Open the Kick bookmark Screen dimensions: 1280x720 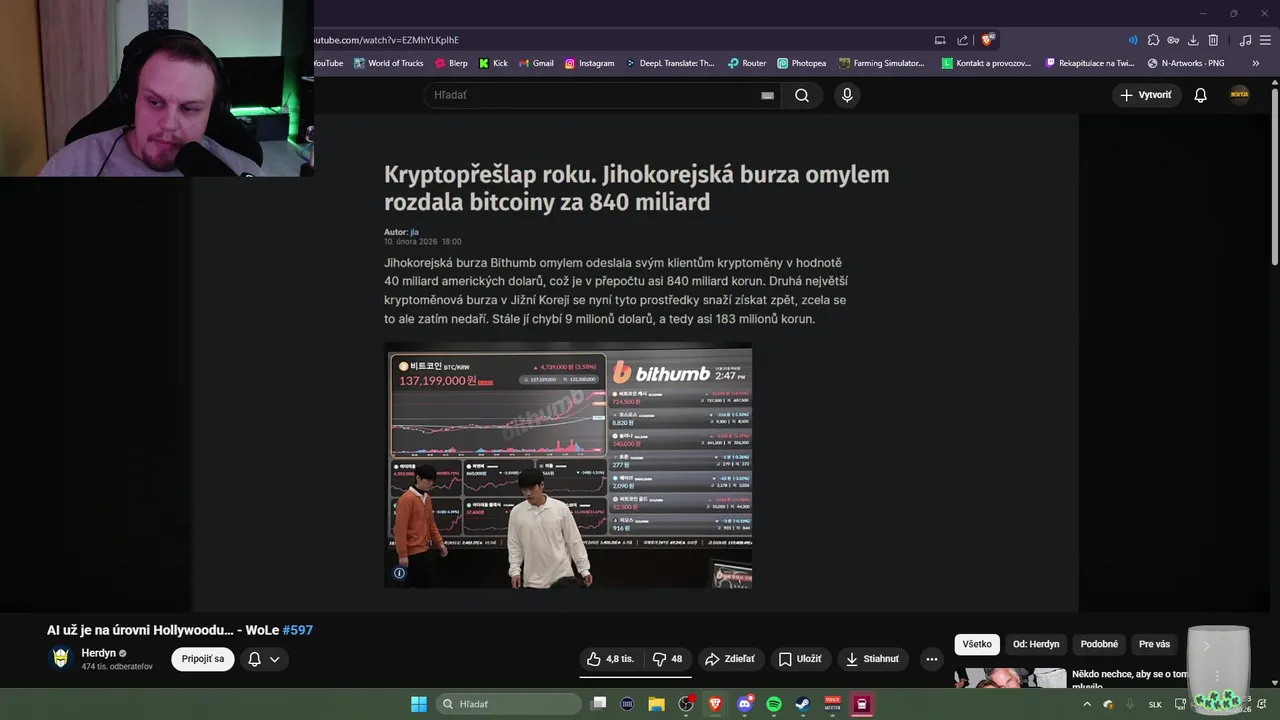tap(493, 63)
